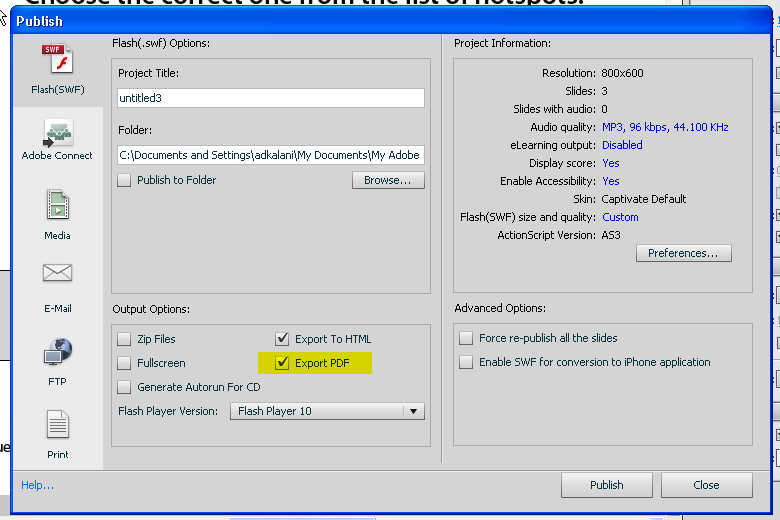Click the Flash Player dropdown arrow
The width and height of the screenshot is (780, 520).
(413, 412)
